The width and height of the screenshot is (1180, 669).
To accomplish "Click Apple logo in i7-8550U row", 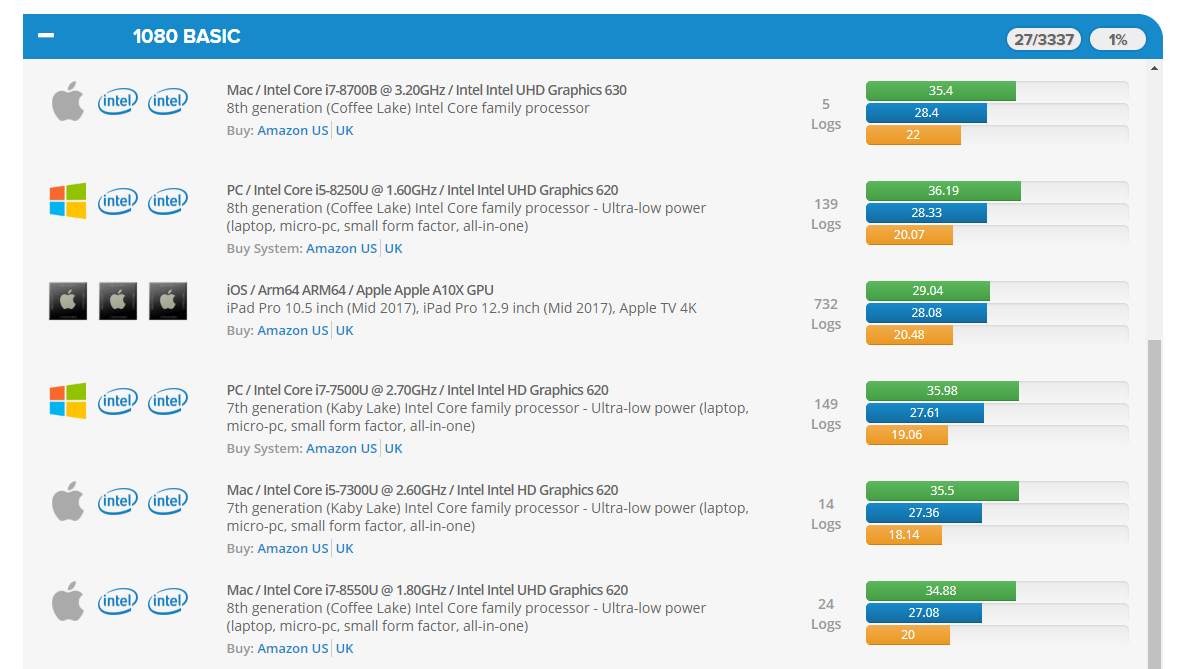I will pyautogui.click(x=68, y=601).
